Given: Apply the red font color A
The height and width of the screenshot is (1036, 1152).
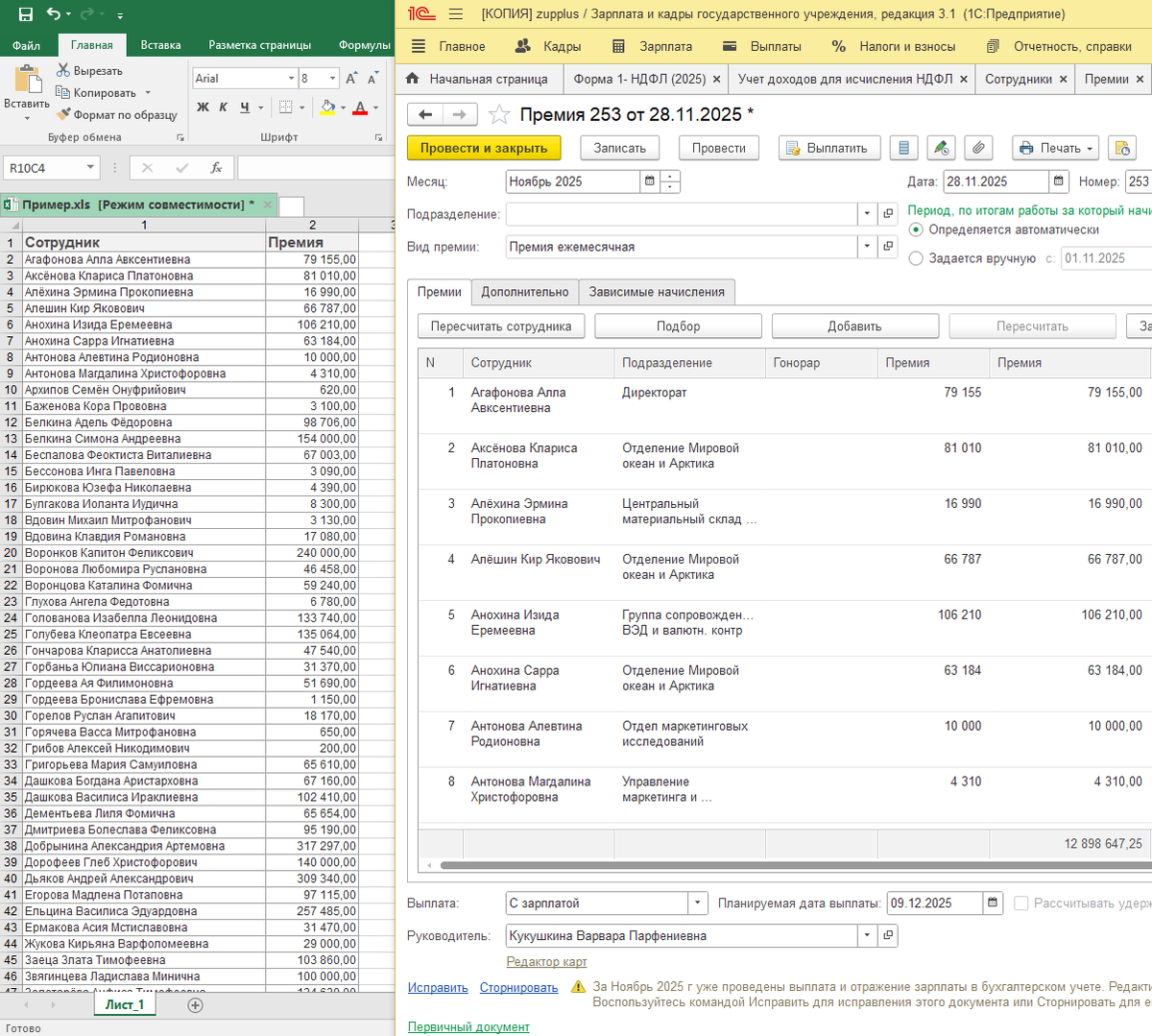Looking at the screenshot, I should (360, 108).
